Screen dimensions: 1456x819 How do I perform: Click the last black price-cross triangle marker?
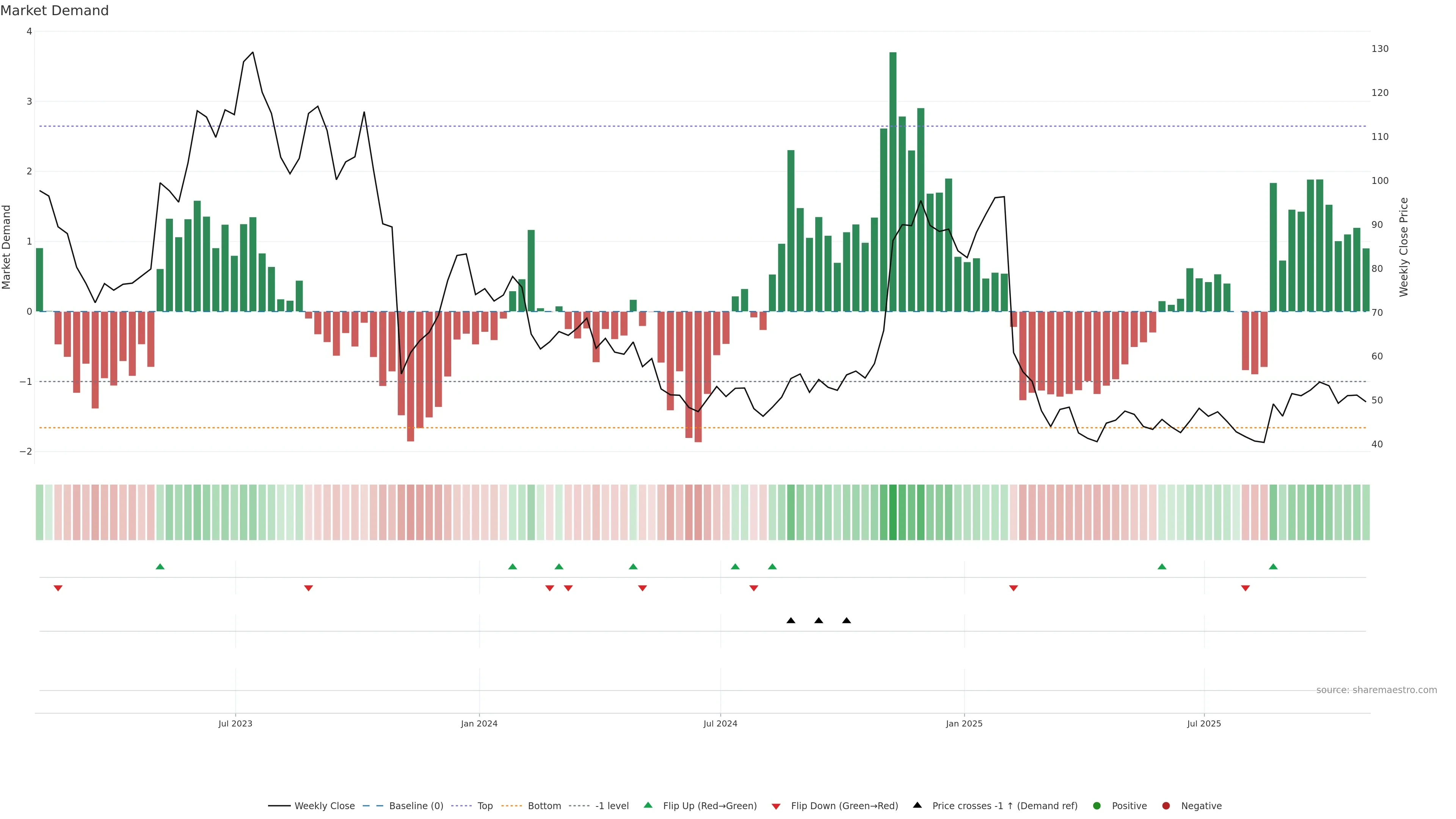(x=846, y=621)
